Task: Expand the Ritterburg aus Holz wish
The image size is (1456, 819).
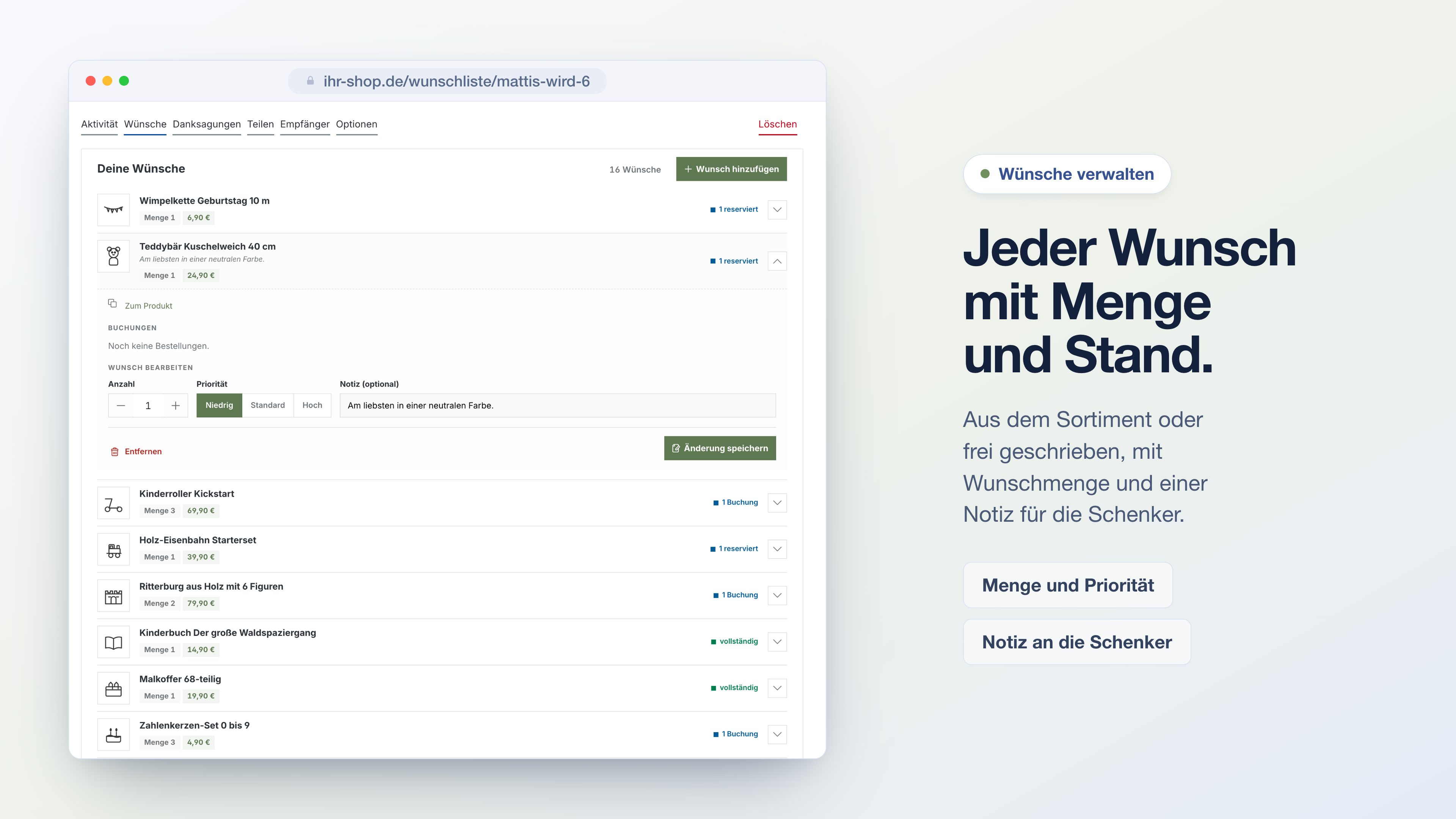Action: [x=777, y=595]
